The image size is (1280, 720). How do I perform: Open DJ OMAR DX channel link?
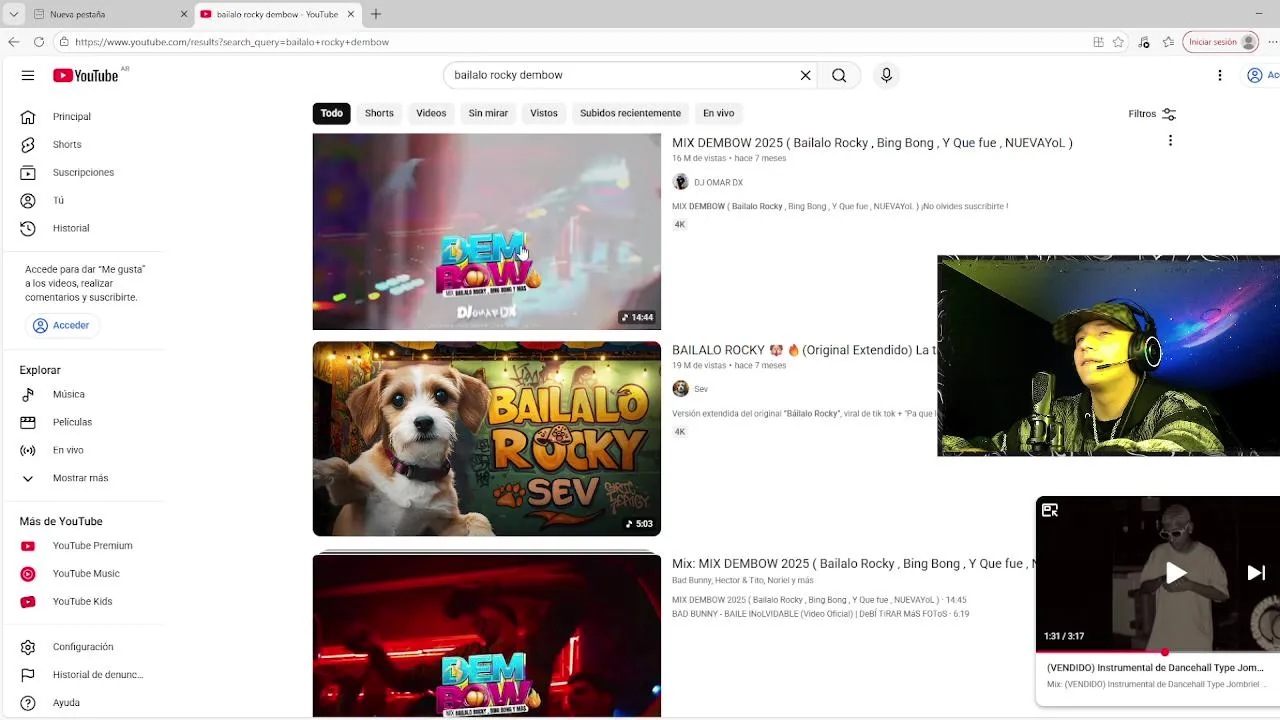[718, 183]
